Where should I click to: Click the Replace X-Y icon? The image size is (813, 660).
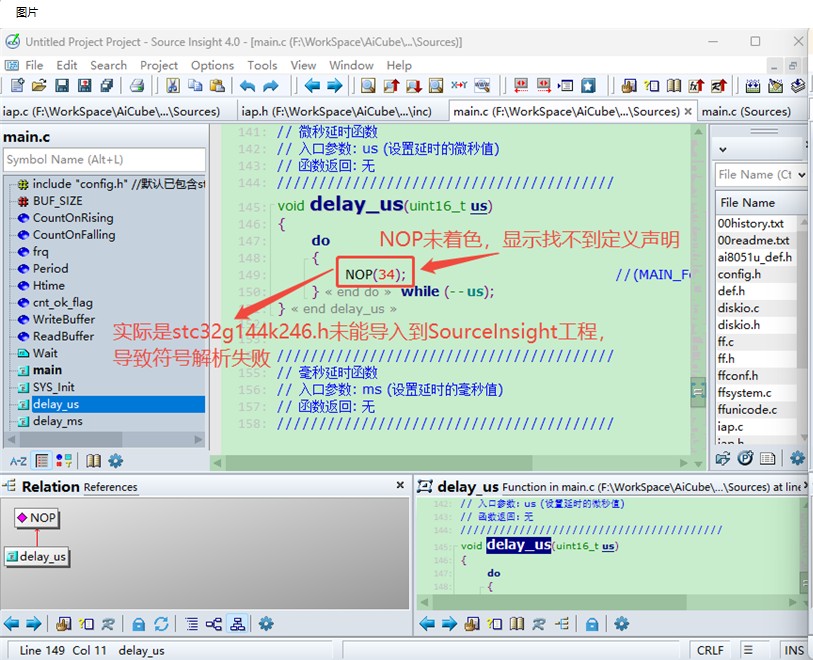pyautogui.click(x=459, y=85)
